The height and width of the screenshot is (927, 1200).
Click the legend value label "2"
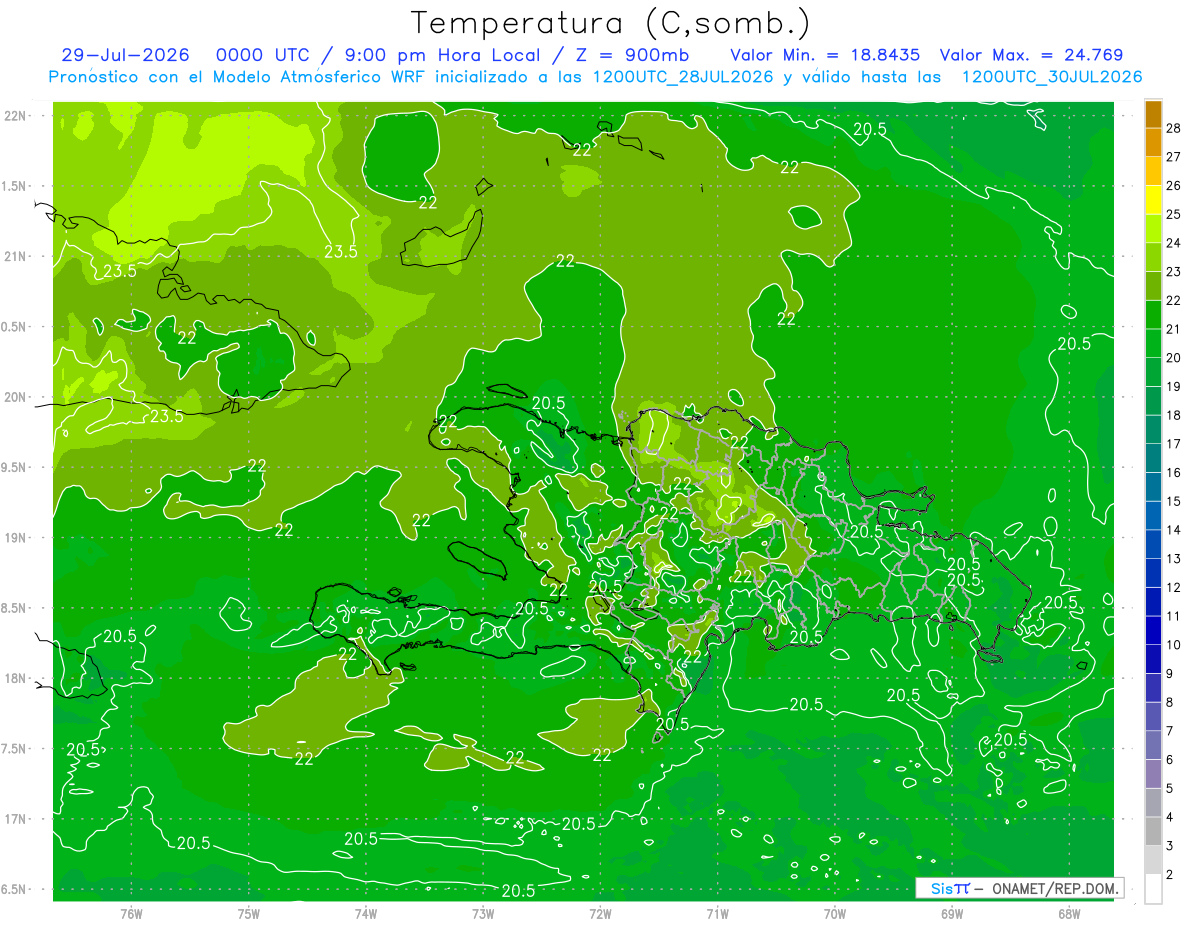click(x=1170, y=875)
